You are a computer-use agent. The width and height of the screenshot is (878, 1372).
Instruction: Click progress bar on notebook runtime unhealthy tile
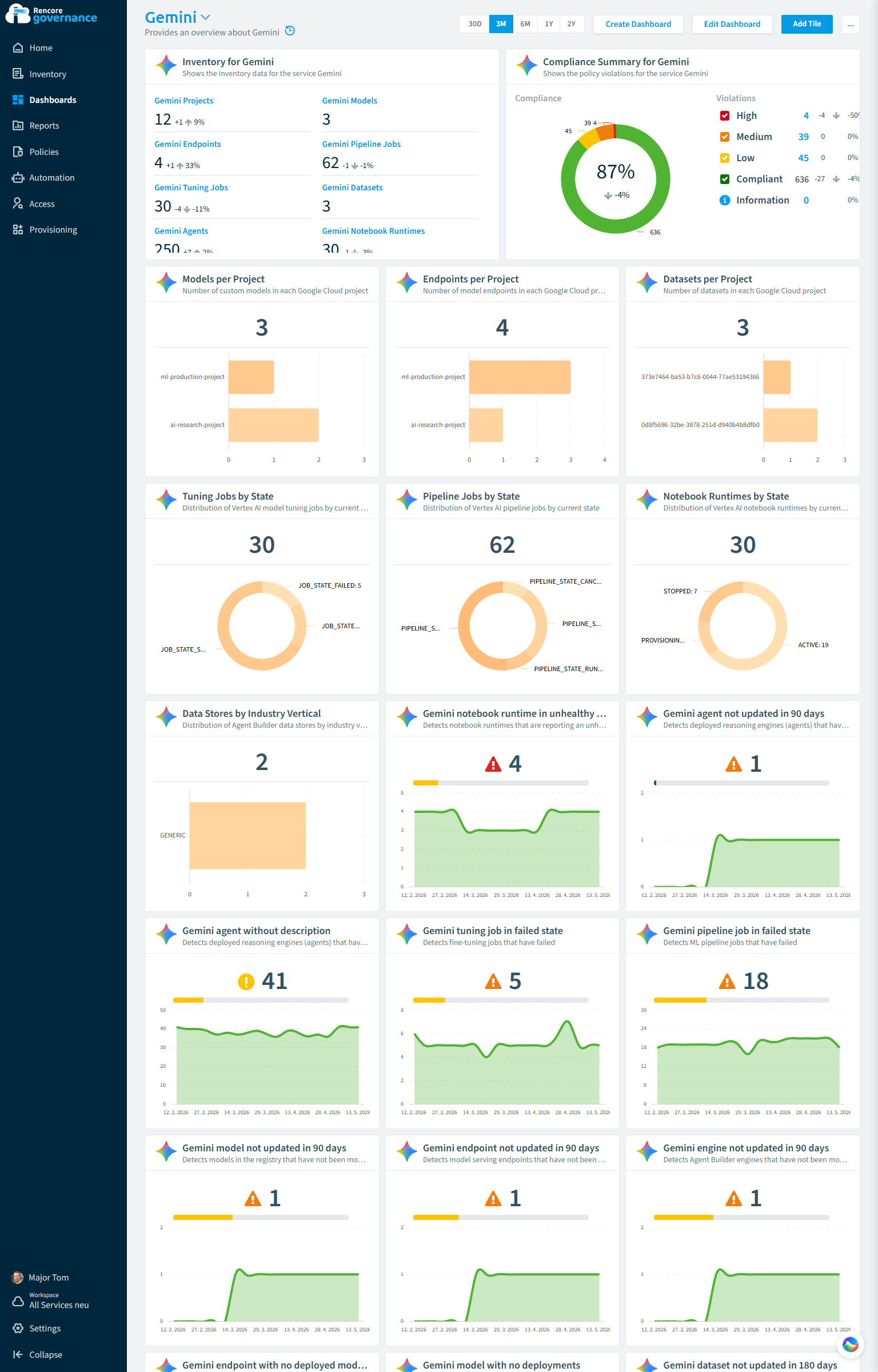tap(501, 783)
